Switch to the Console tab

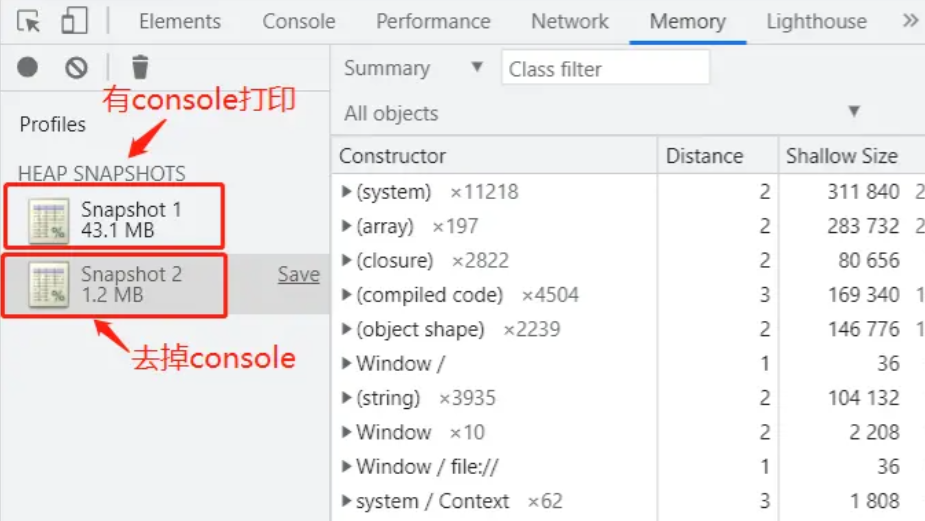[x=299, y=21]
